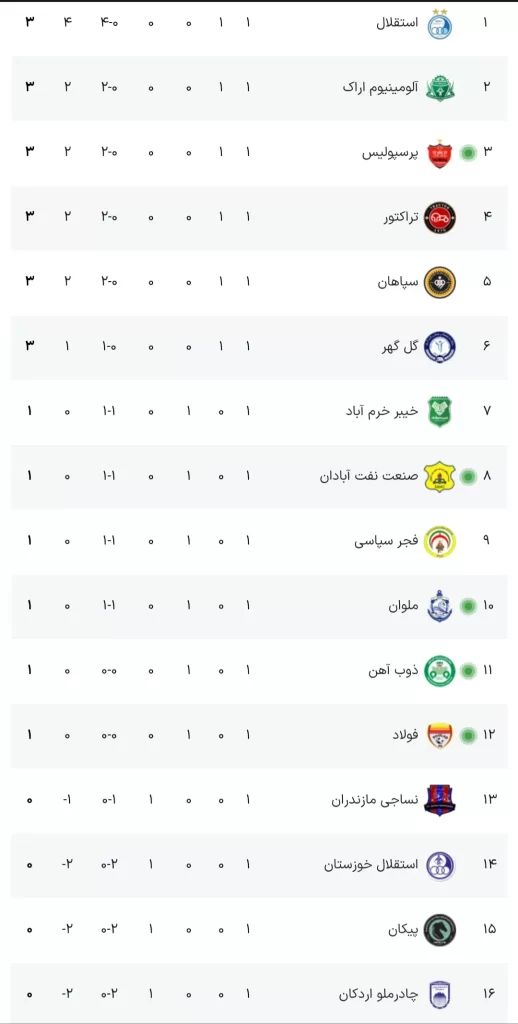518x1024 pixels.
Task: Click the Aluminium Arak green crest
Action: pos(440,88)
